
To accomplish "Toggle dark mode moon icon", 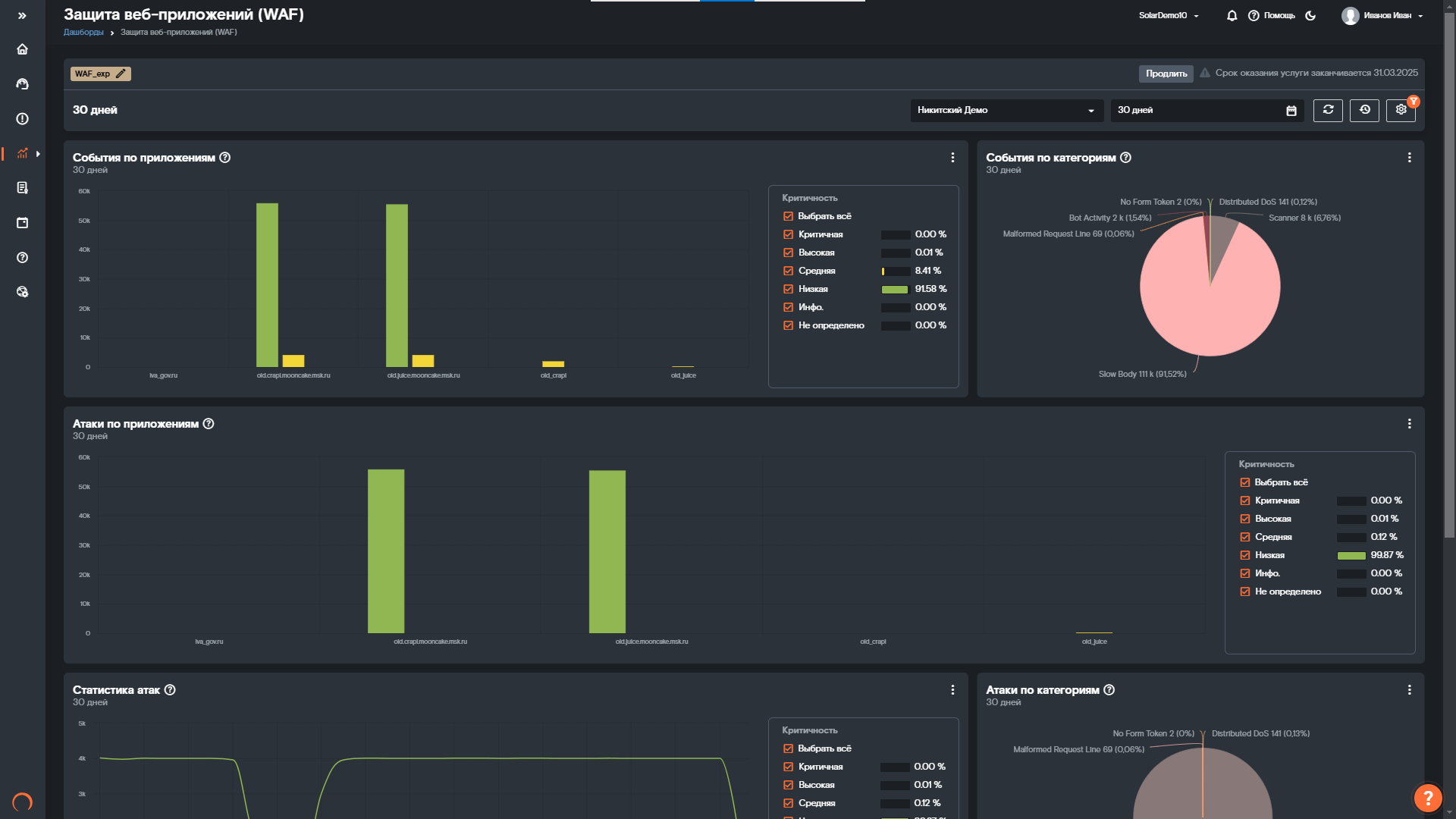I will click(1310, 16).
